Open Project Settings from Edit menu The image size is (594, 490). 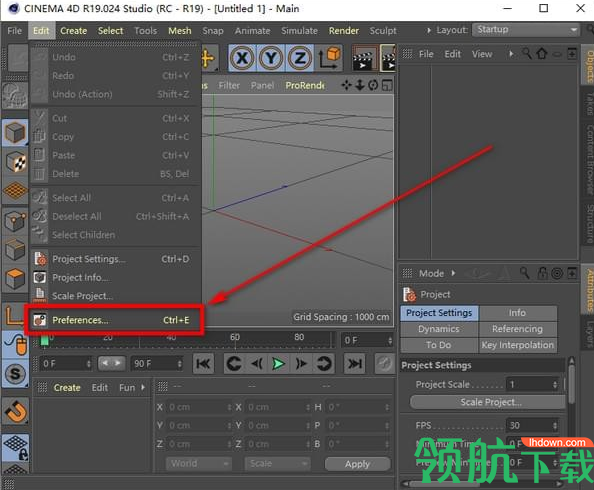click(x=115, y=259)
